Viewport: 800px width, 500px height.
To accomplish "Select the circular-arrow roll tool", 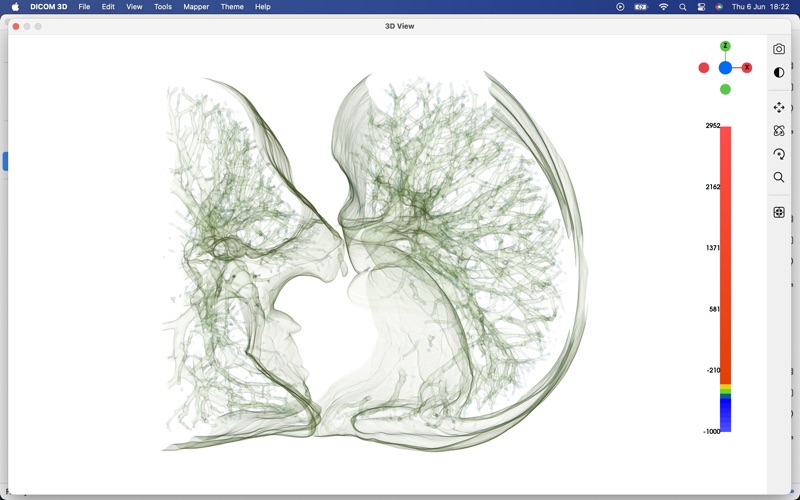I will tap(779, 154).
